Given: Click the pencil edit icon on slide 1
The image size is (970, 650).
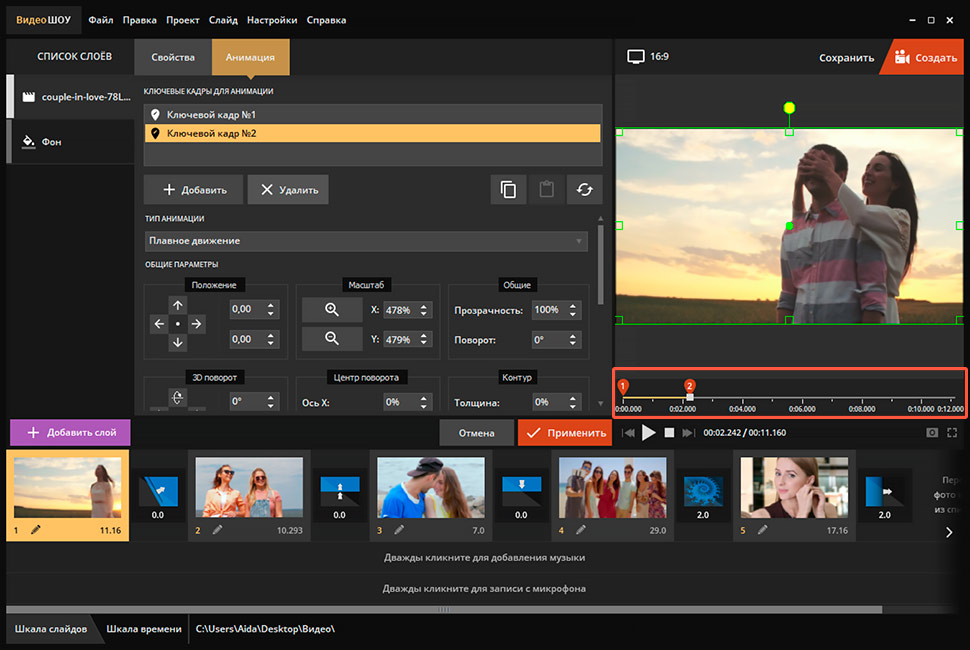Looking at the screenshot, I should 37,530.
